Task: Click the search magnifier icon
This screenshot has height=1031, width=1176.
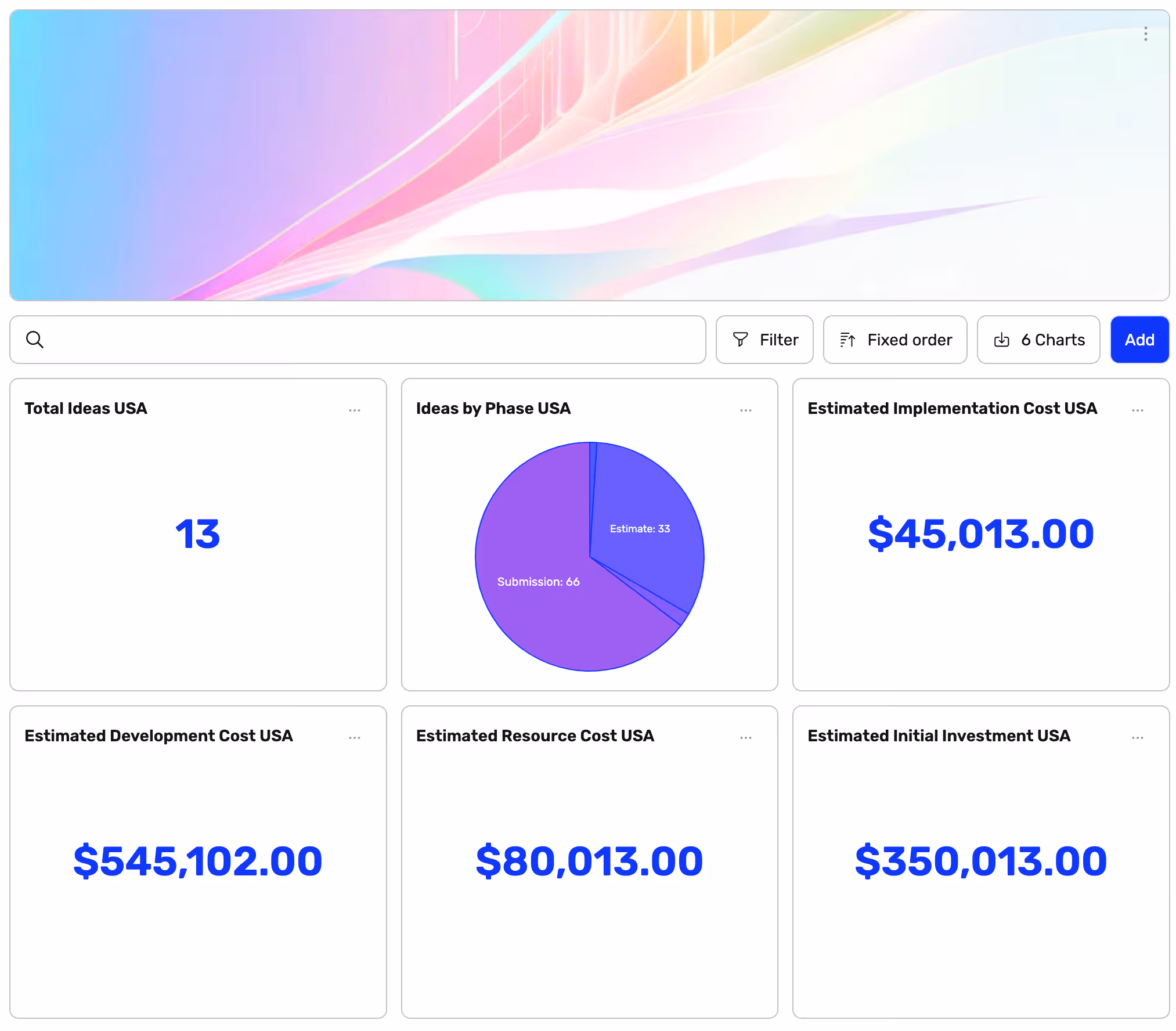Action: 35,340
